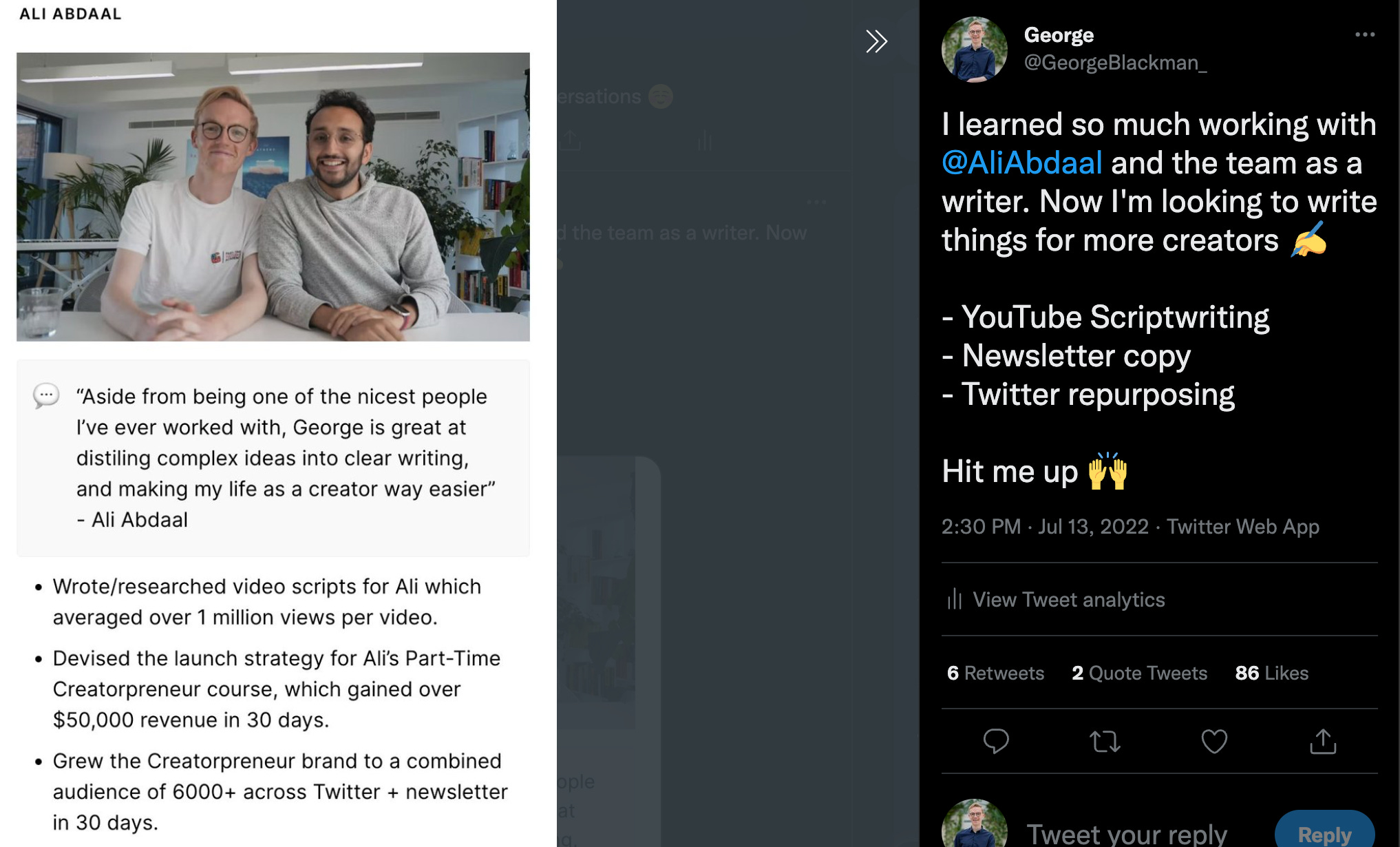Click your avatar beside the reply field
1400x847 pixels.
(974, 824)
